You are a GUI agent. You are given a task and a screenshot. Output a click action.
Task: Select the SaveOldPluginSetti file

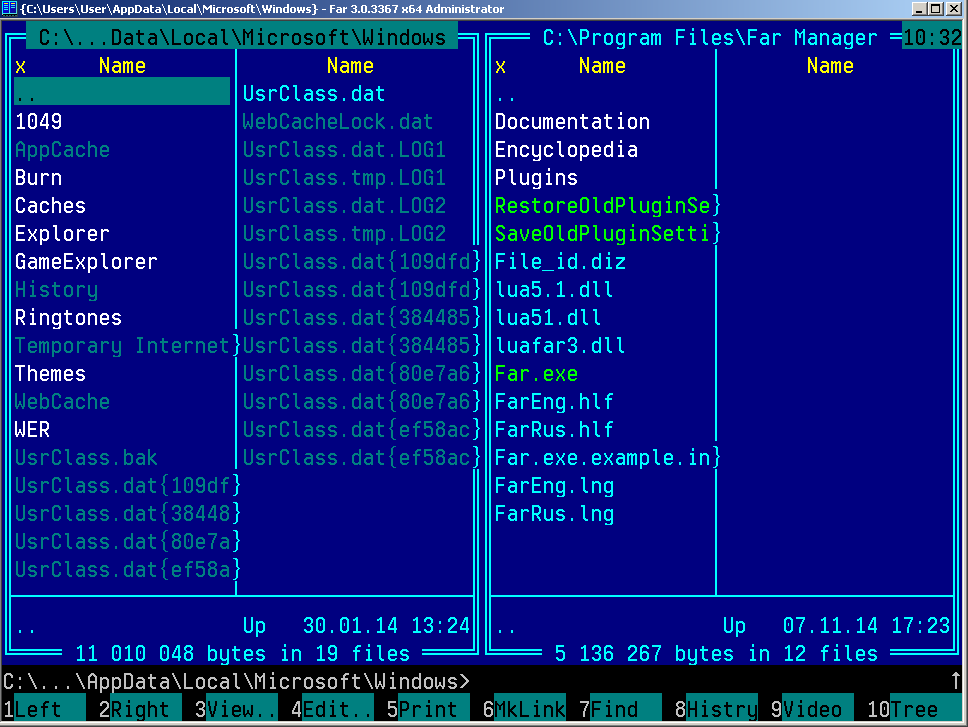603,234
